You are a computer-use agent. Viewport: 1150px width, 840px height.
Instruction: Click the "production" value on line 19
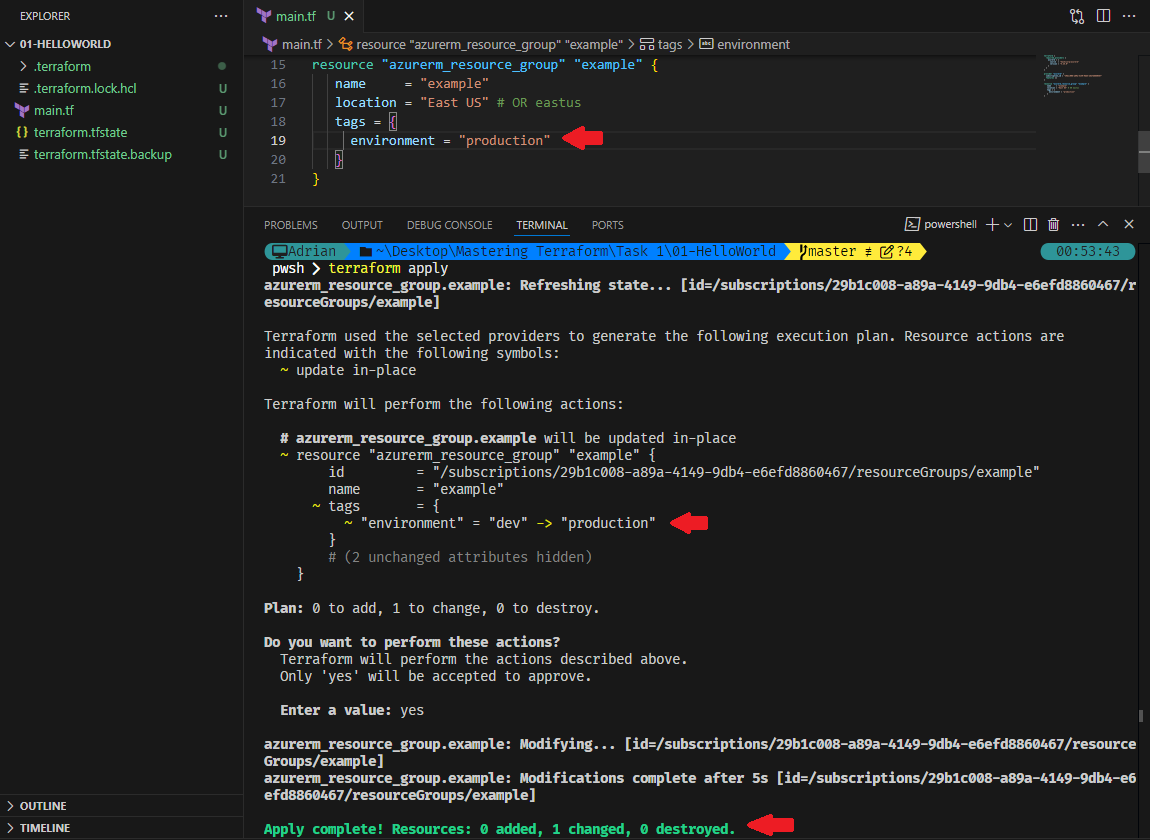tap(505, 141)
